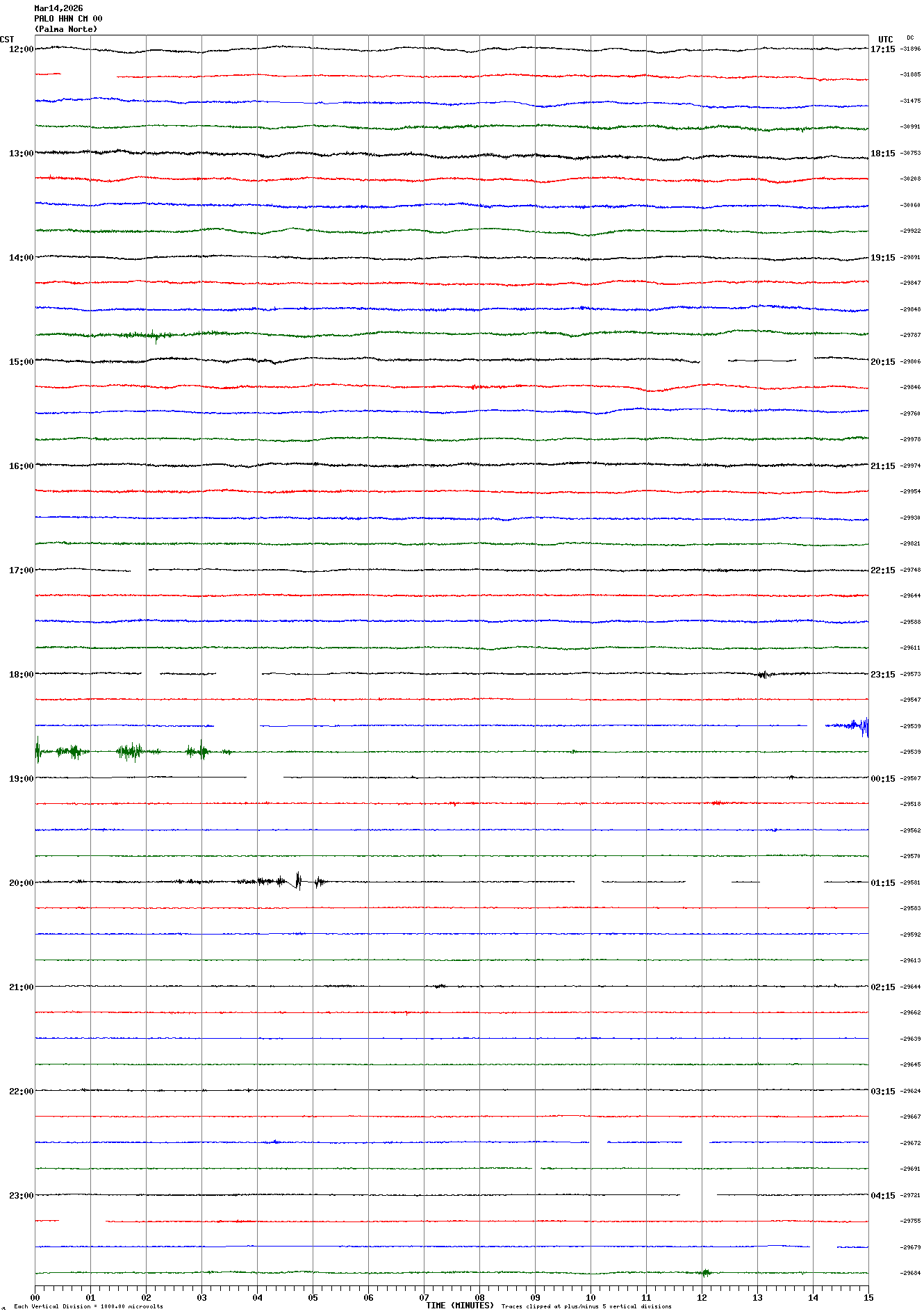Screen dimensions: 924x1316
Task: Click the DC column header
Action: 910,38
